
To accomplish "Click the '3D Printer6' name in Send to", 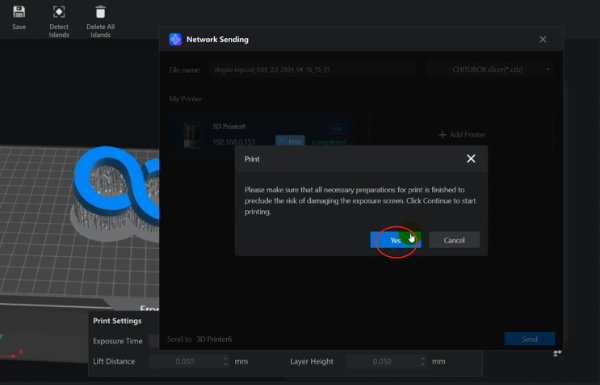I will pos(214,339).
